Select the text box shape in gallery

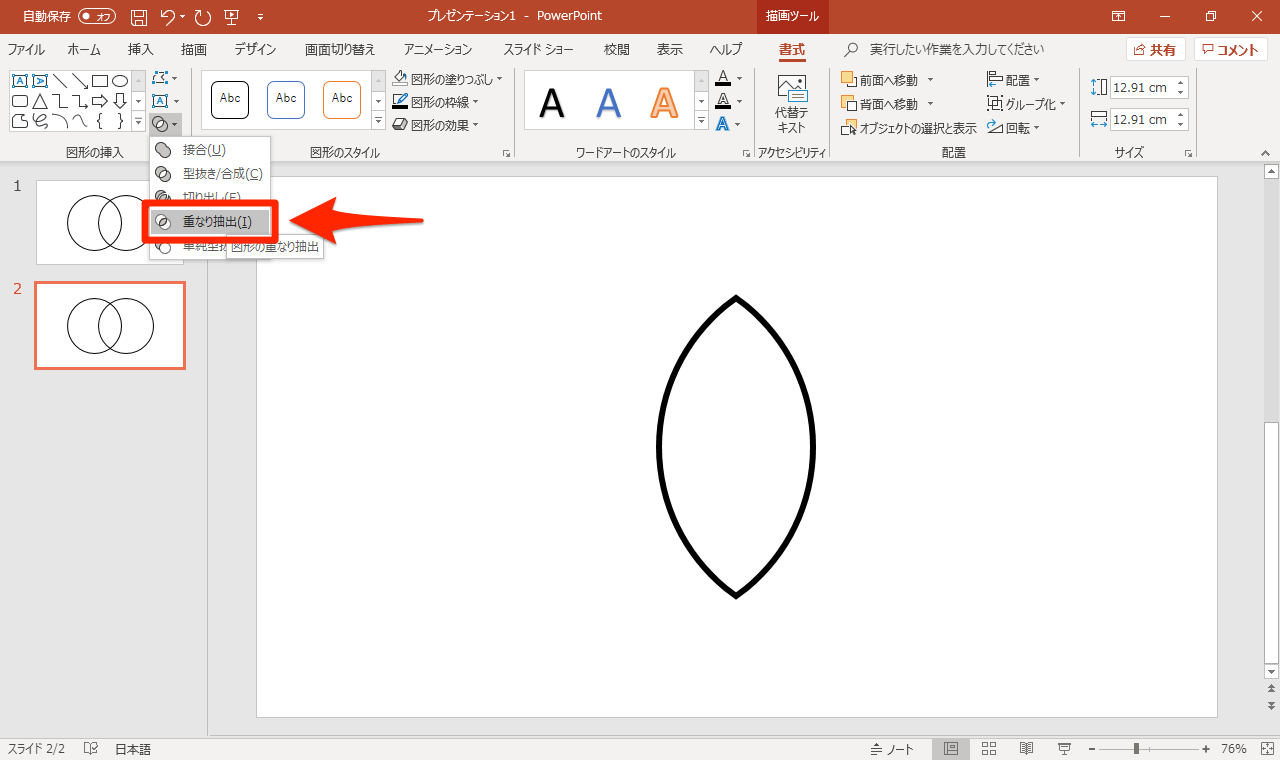[x=19, y=81]
